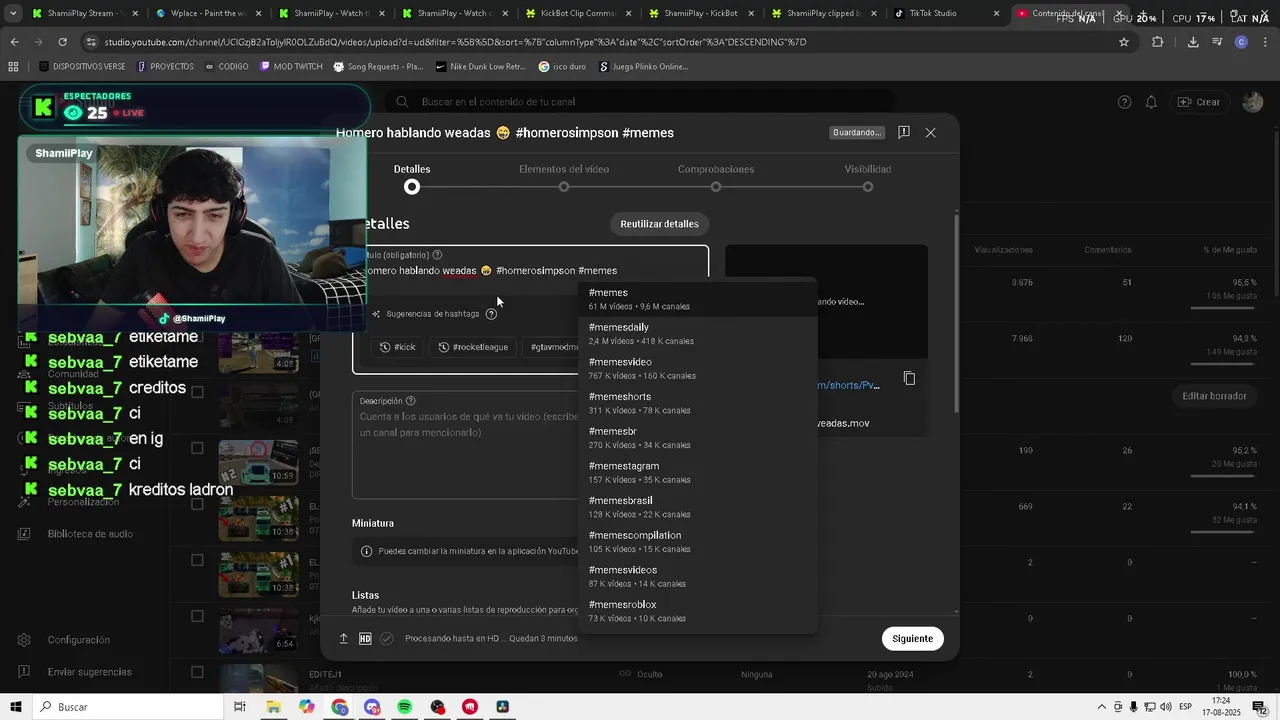Add the #kick suggested hashtag chip

point(398,347)
